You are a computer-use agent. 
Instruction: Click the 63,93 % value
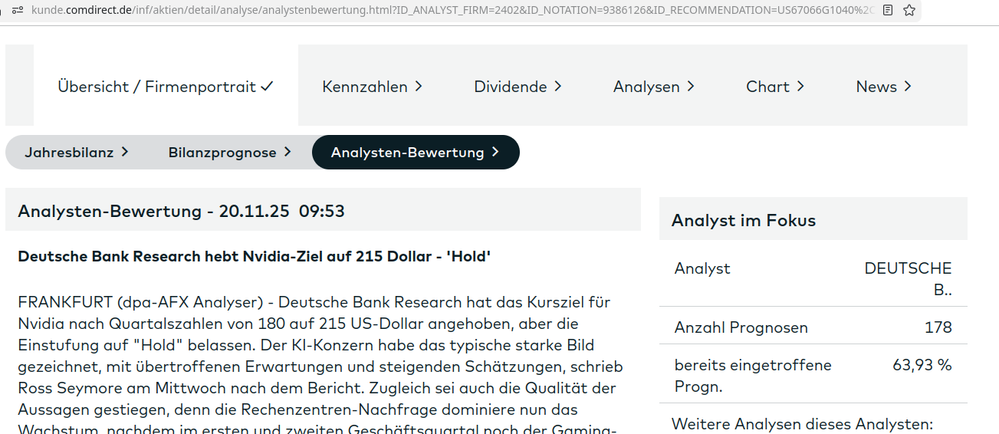pos(922,365)
